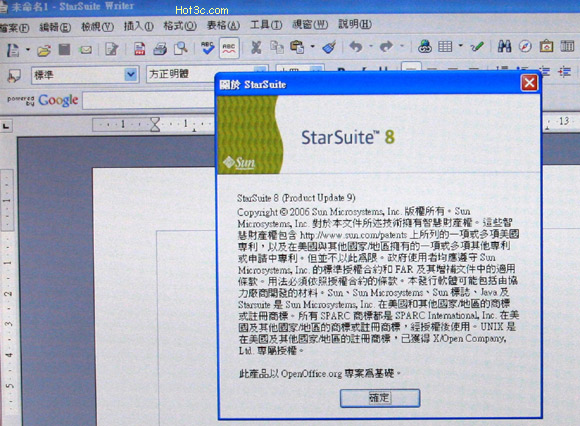The image size is (580, 426).
Task: Open the 格式(O) menu
Action: point(180,26)
